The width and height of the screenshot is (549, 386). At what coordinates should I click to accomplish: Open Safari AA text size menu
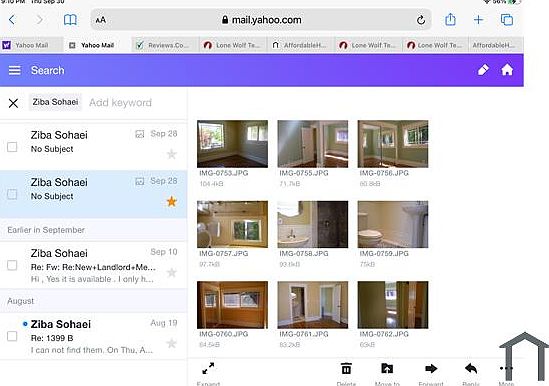[x=100, y=20]
